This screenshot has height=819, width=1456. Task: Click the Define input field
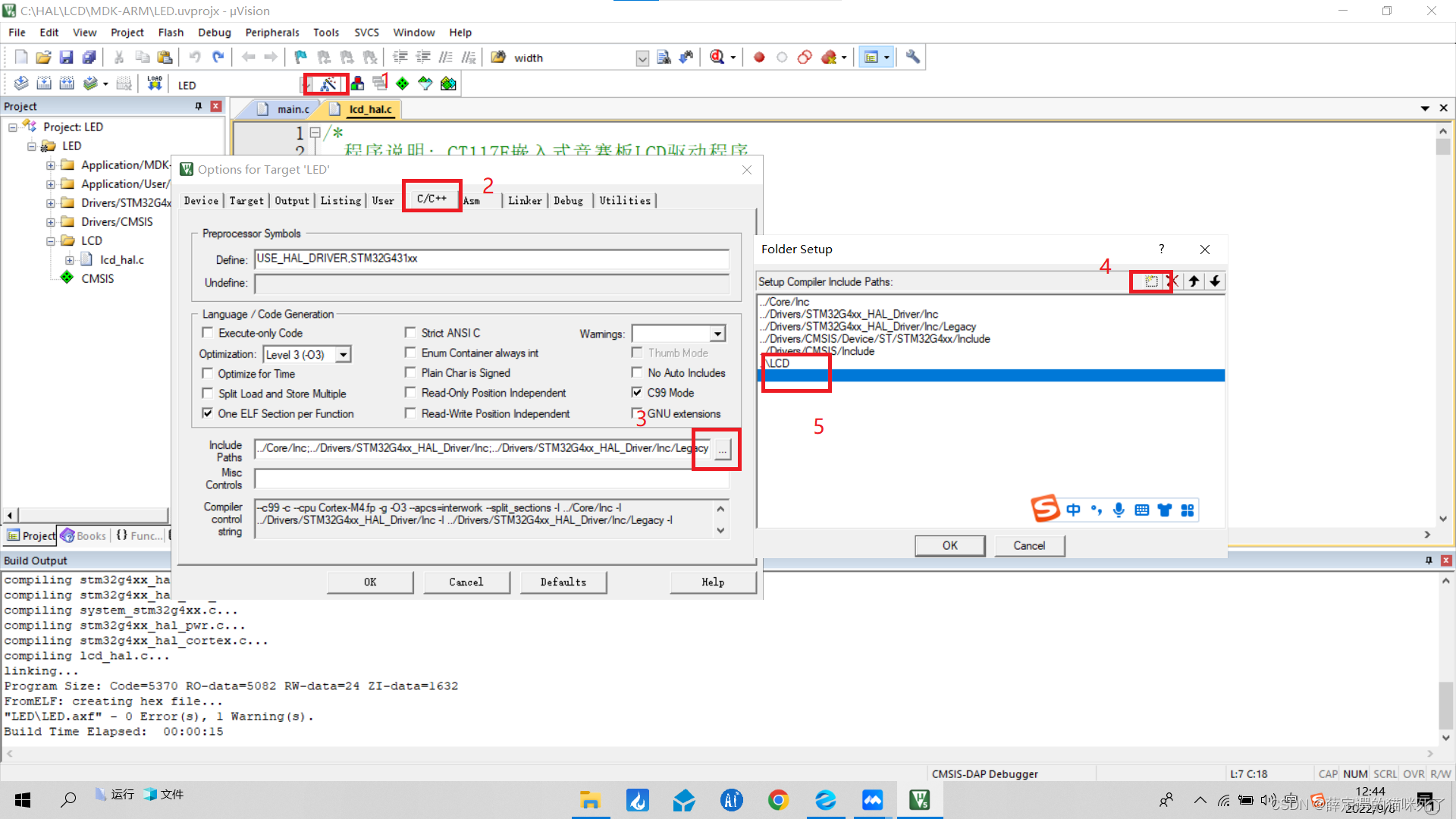[491, 259]
